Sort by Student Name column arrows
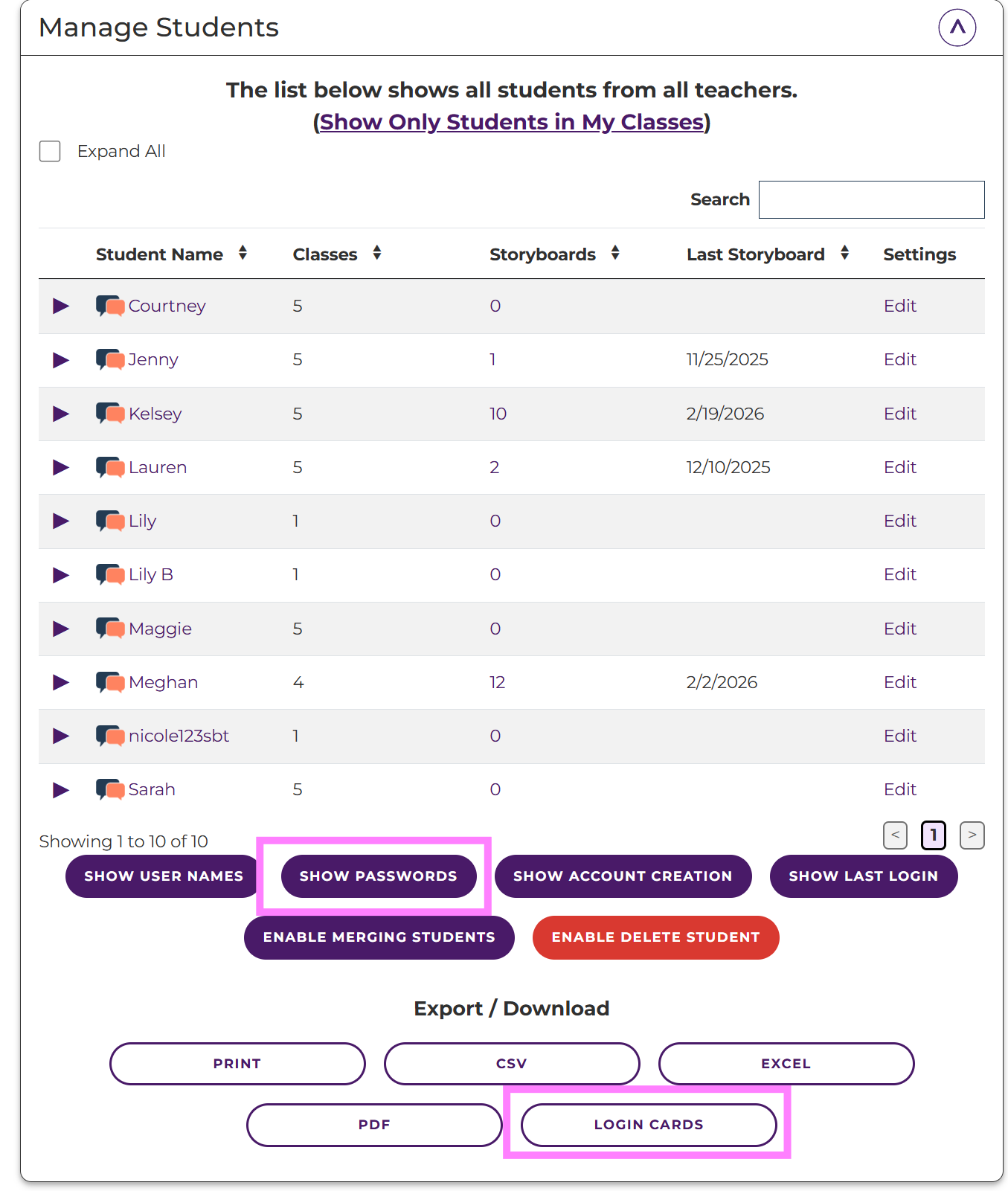This screenshot has height=1191, width=1008. (243, 254)
